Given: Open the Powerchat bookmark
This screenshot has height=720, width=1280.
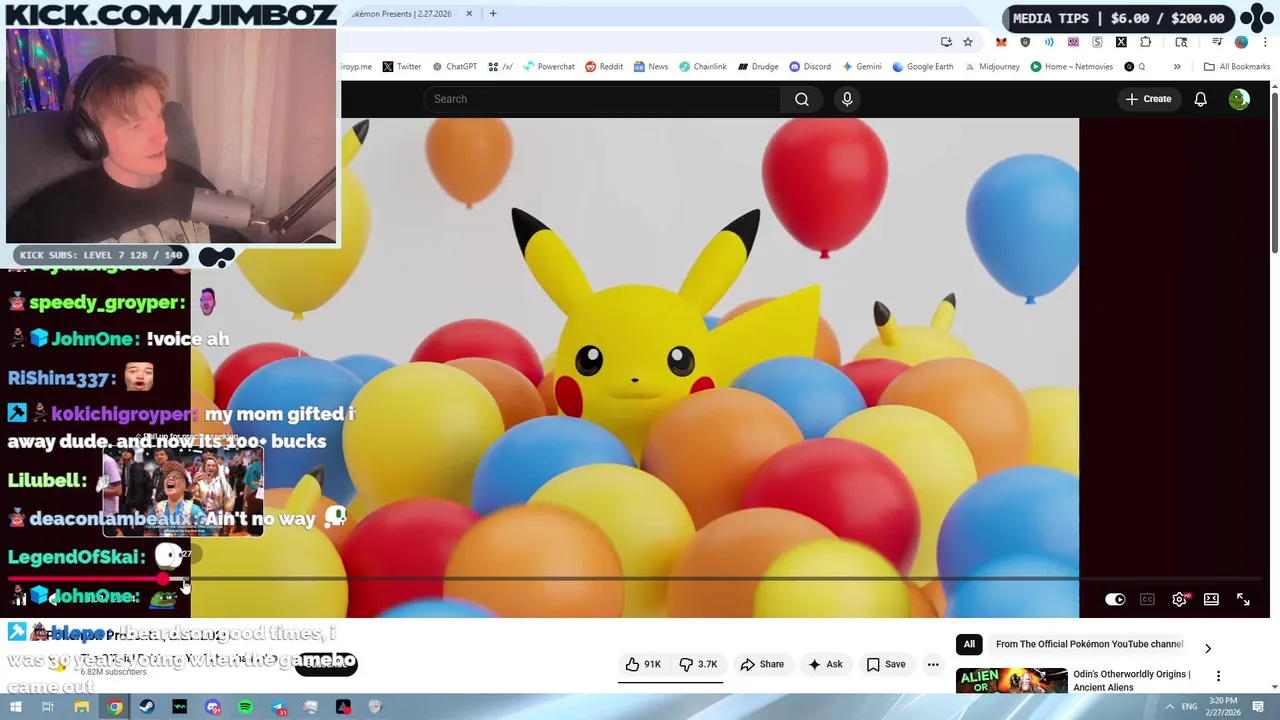Looking at the screenshot, I should 548,67.
